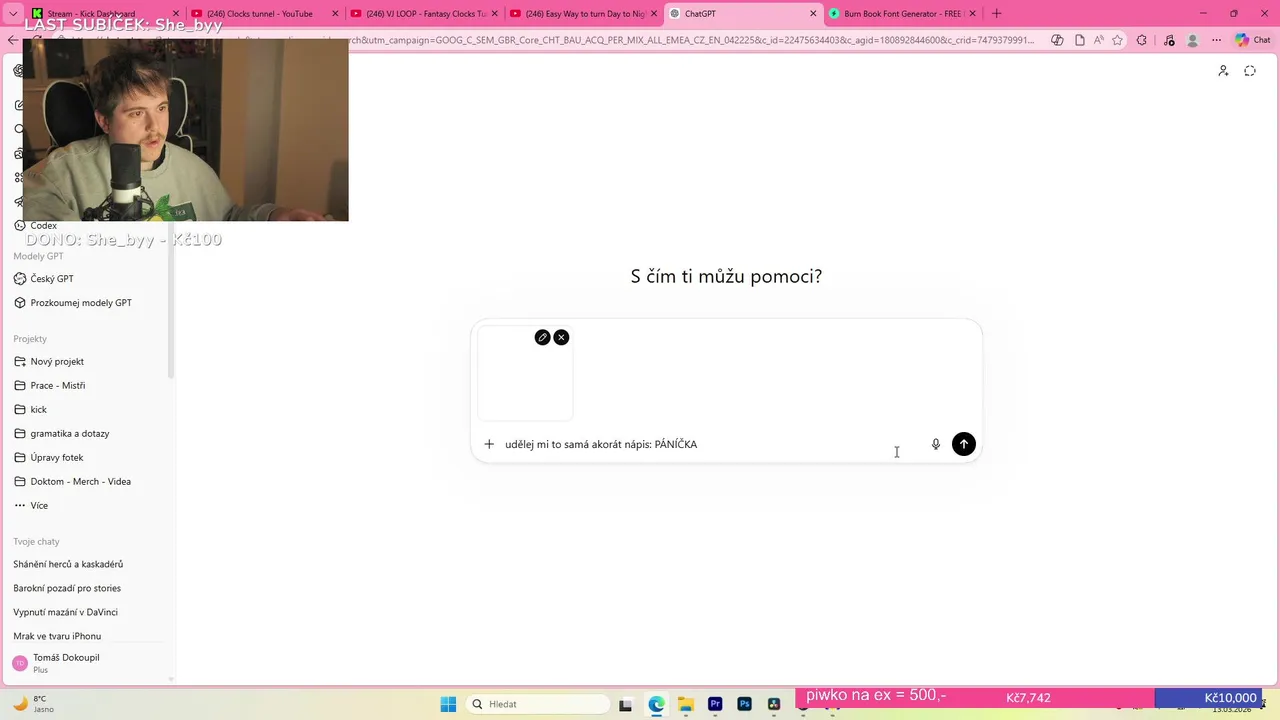Screen dimensions: 1280x720
Task: Open Copilot Chat button
Action: pos(1253,40)
